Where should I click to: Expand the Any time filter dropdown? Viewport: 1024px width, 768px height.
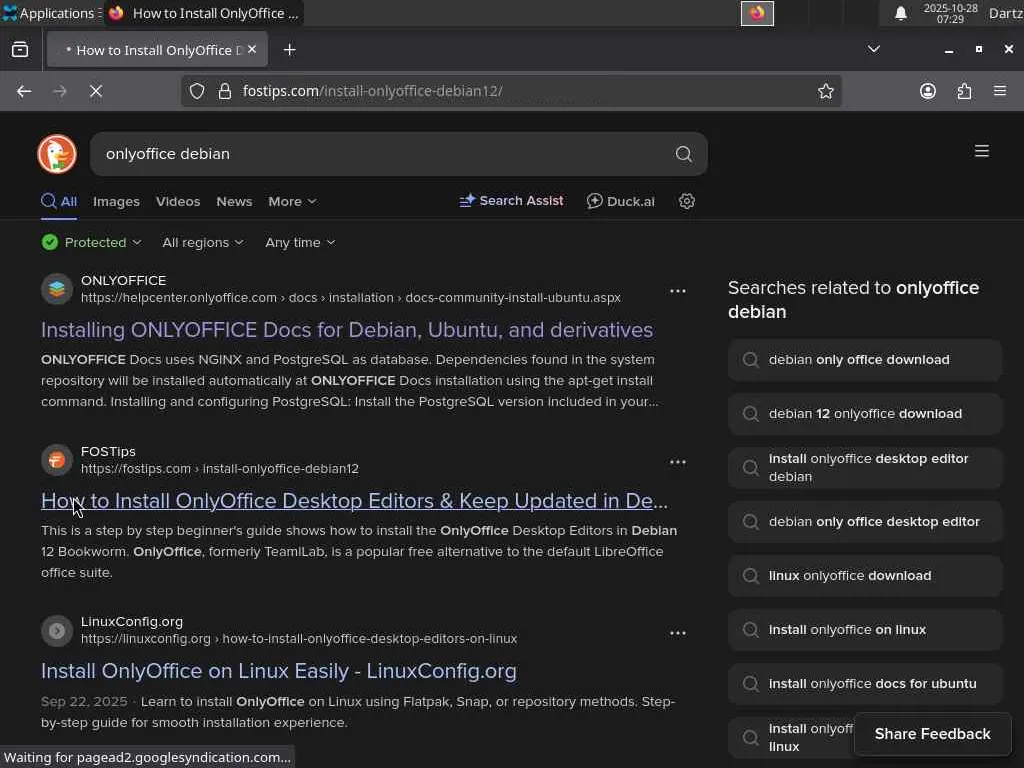click(300, 242)
